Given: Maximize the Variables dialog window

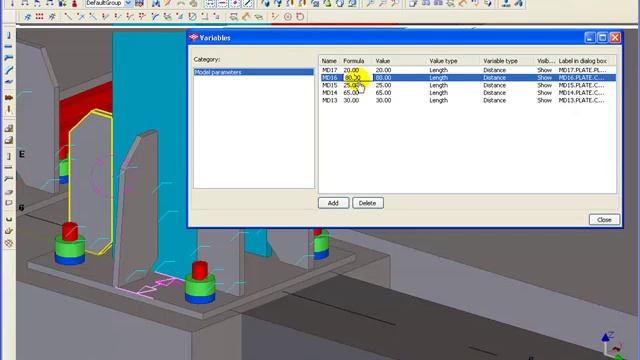Looking at the screenshot, I should pyautogui.click(x=602, y=38).
